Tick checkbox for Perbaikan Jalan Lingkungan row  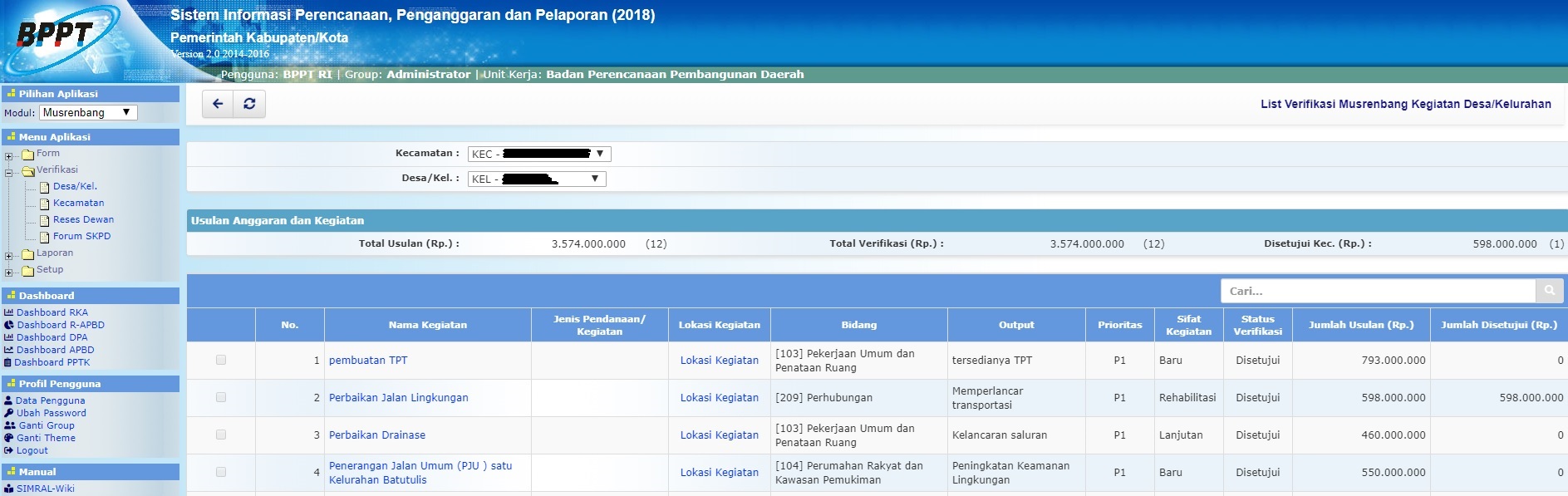[221, 397]
